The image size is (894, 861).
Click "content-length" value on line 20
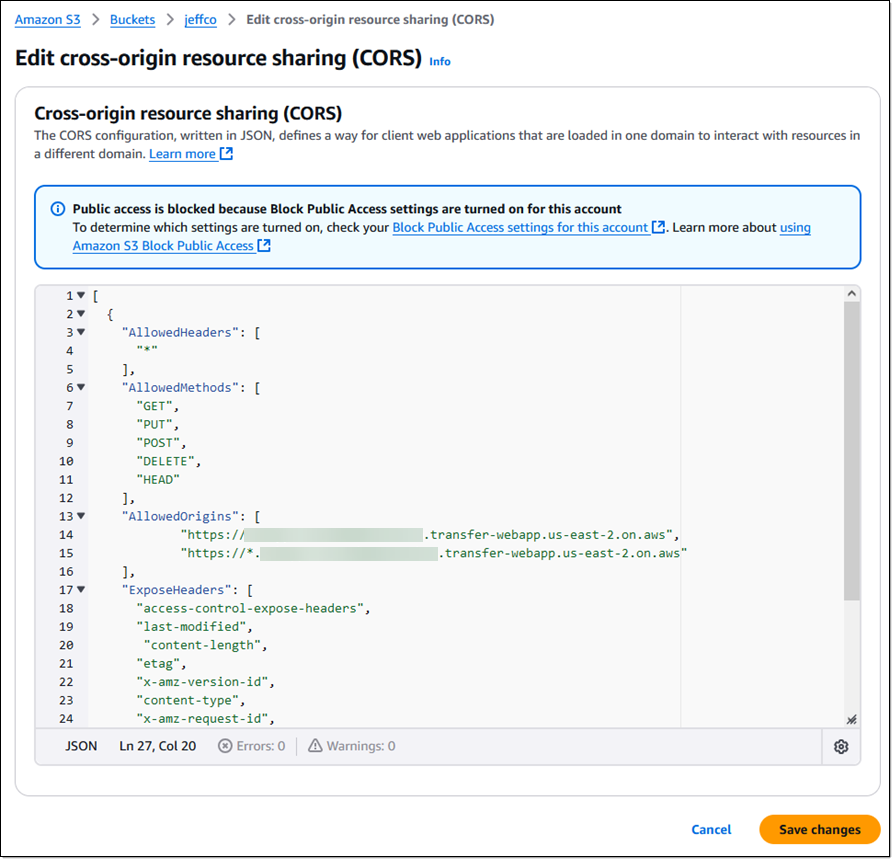[202, 645]
